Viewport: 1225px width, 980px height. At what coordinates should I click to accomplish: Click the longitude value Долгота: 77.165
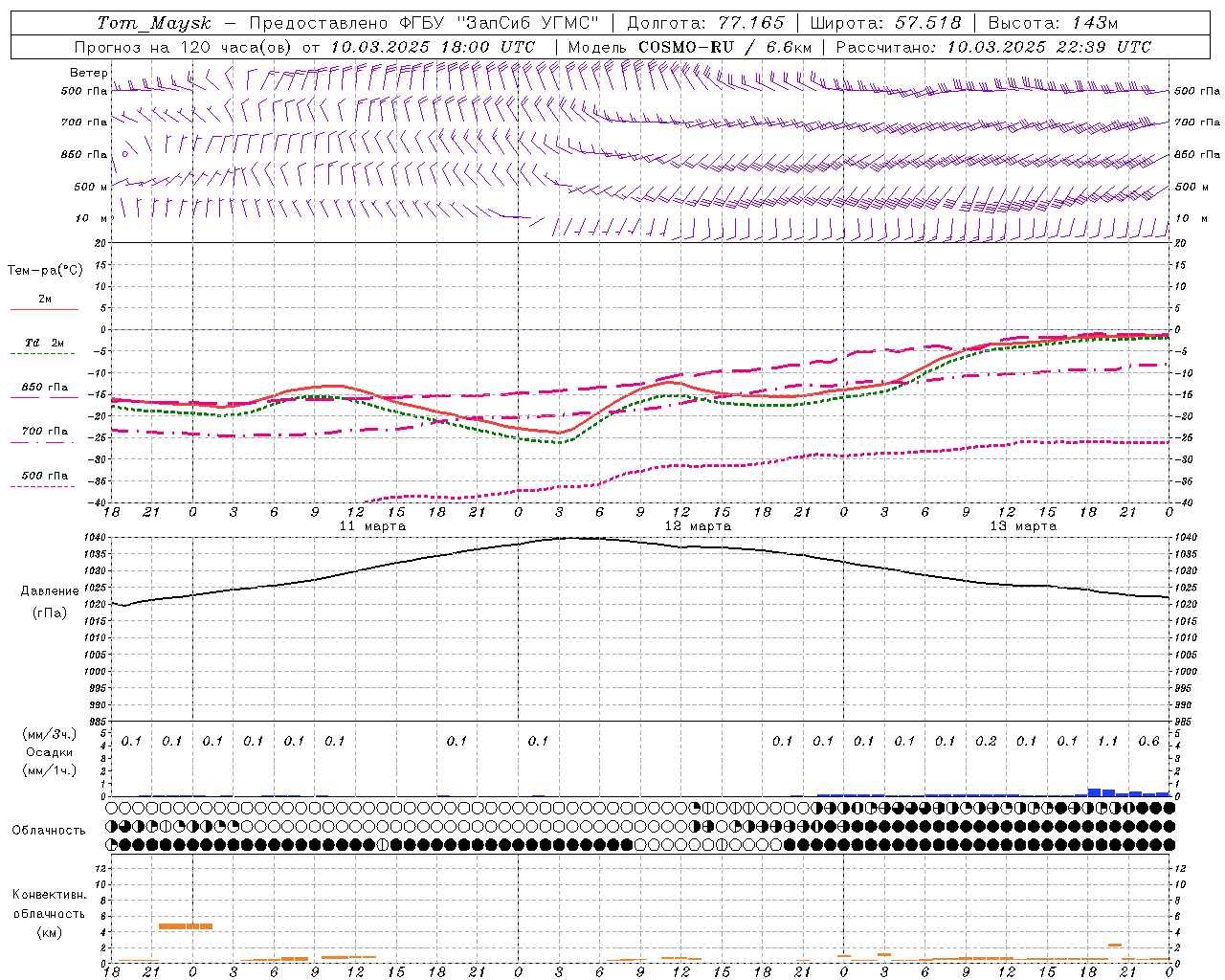(704, 23)
